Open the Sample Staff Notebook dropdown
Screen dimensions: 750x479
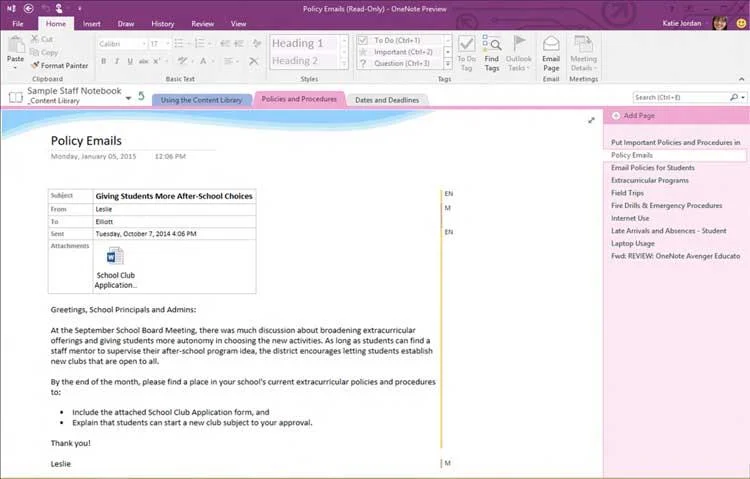[128, 98]
